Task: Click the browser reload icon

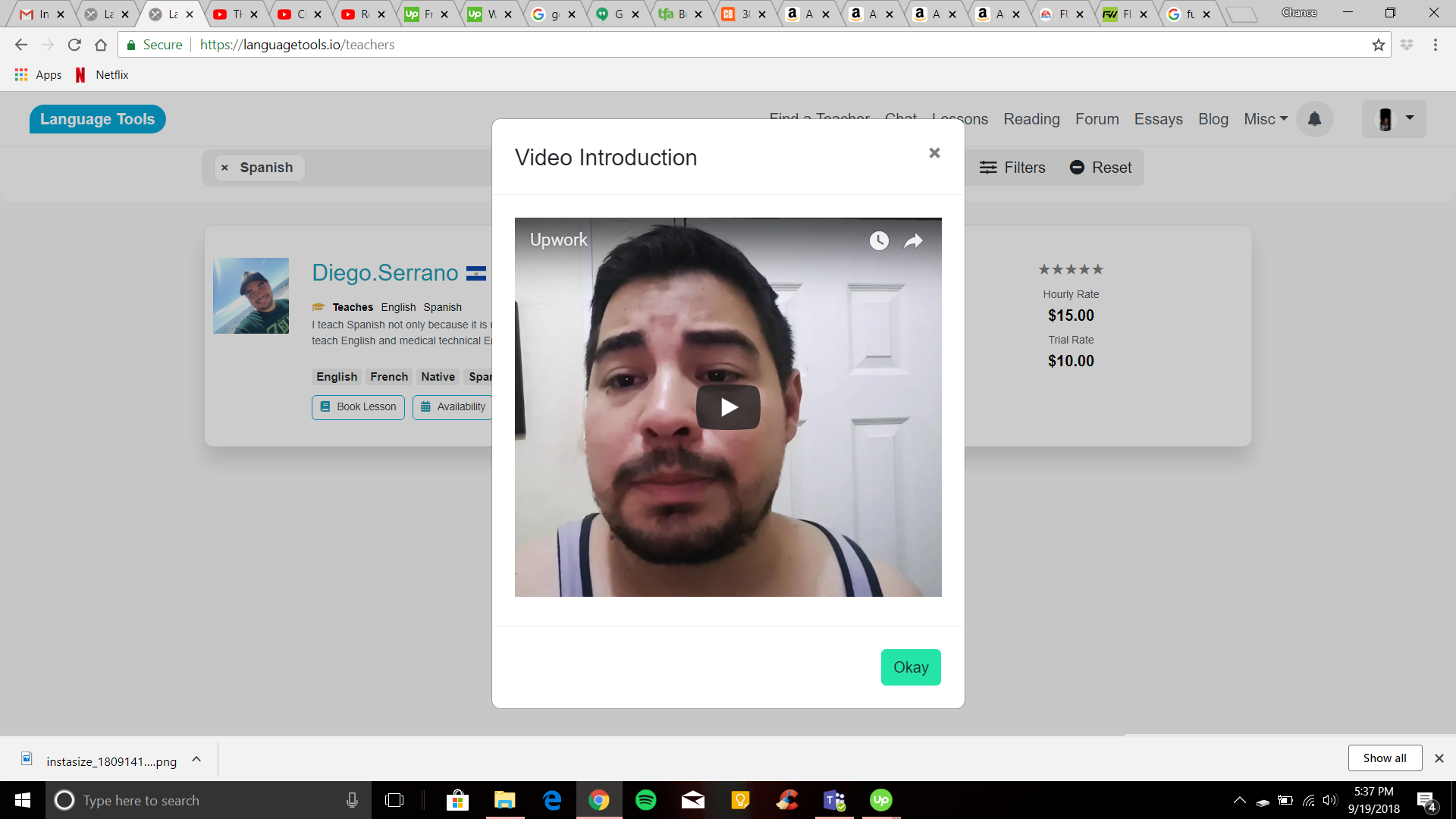Action: [74, 45]
